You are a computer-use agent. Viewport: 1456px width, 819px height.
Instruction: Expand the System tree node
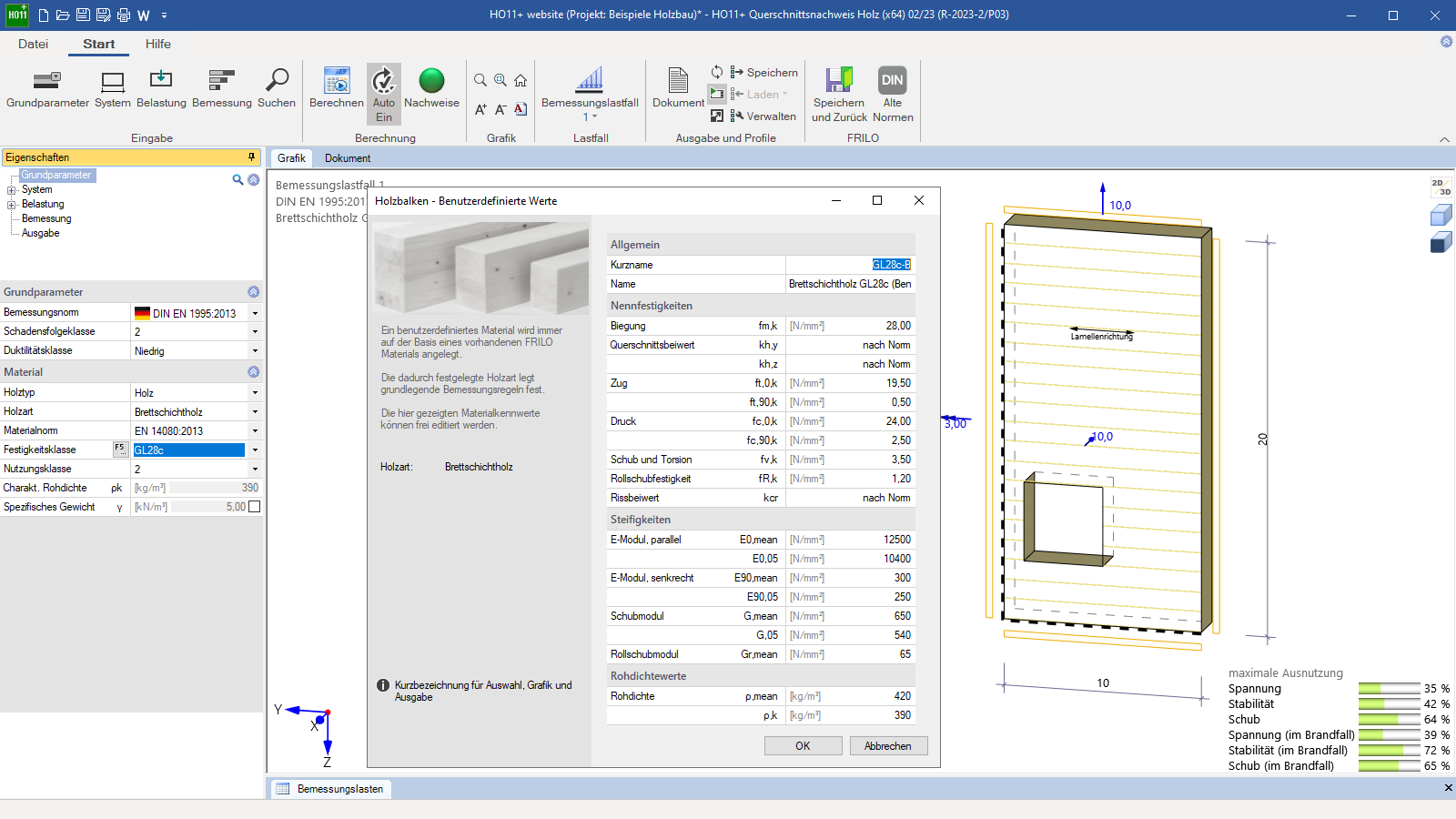(x=12, y=190)
